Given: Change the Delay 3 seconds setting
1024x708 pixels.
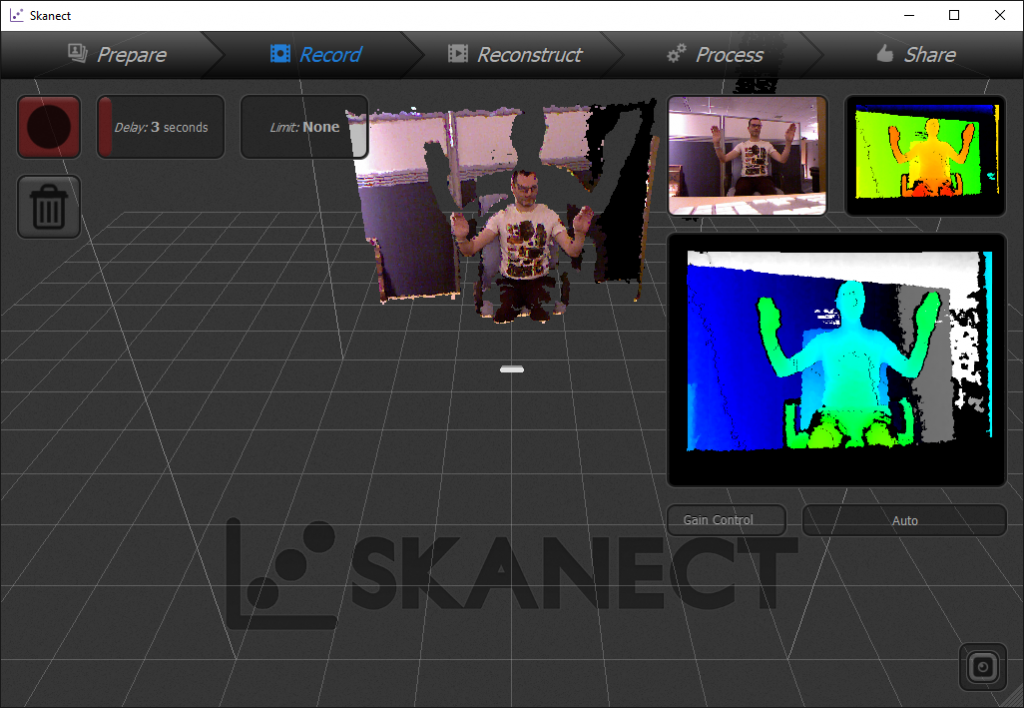Looking at the screenshot, I should click(161, 127).
